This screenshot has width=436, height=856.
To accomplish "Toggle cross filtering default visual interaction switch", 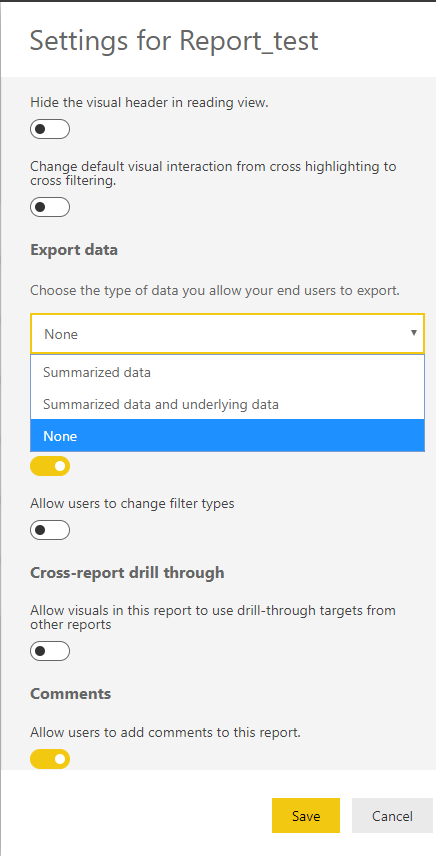I will pyautogui.click(x=50, y=207).
